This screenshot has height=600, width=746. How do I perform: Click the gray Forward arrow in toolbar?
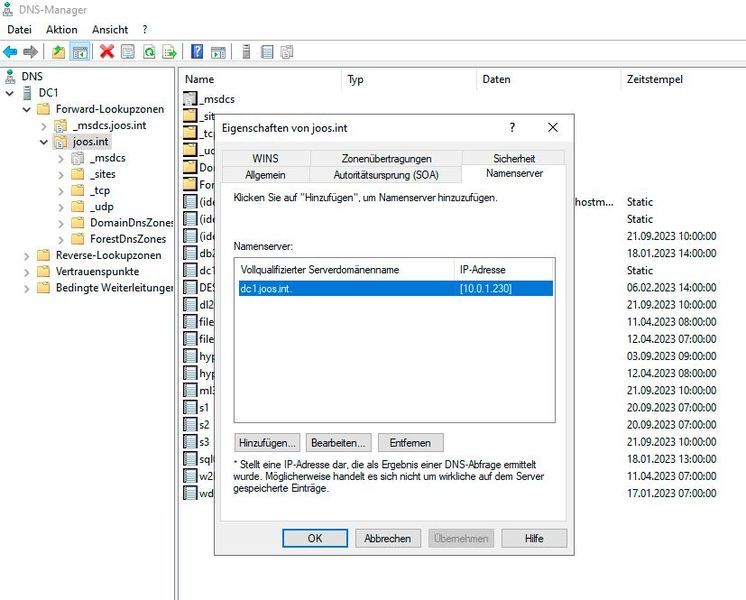tap(30, 51)
